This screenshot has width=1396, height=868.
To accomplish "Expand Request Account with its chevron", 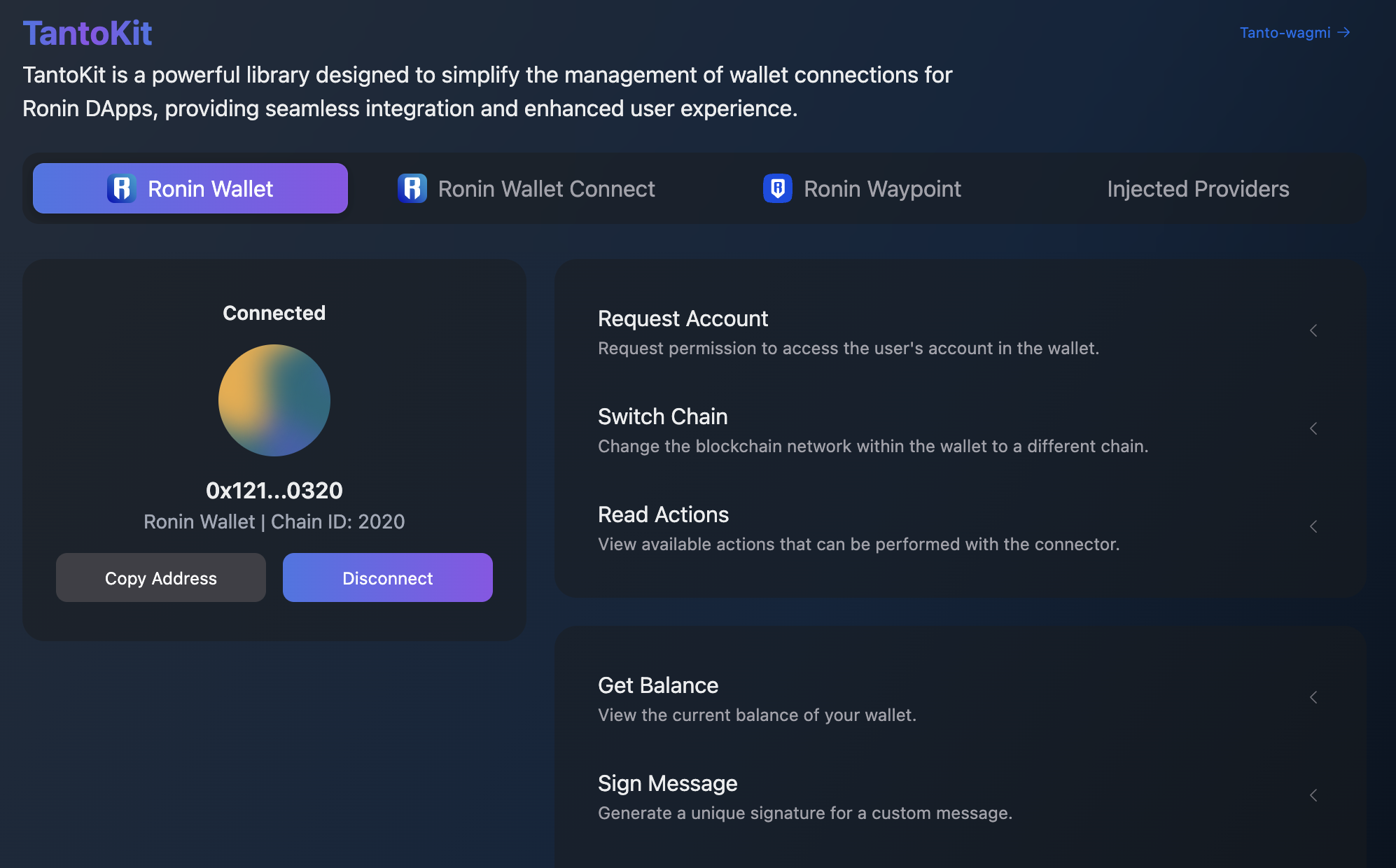I will click(x=1314, y=330).
